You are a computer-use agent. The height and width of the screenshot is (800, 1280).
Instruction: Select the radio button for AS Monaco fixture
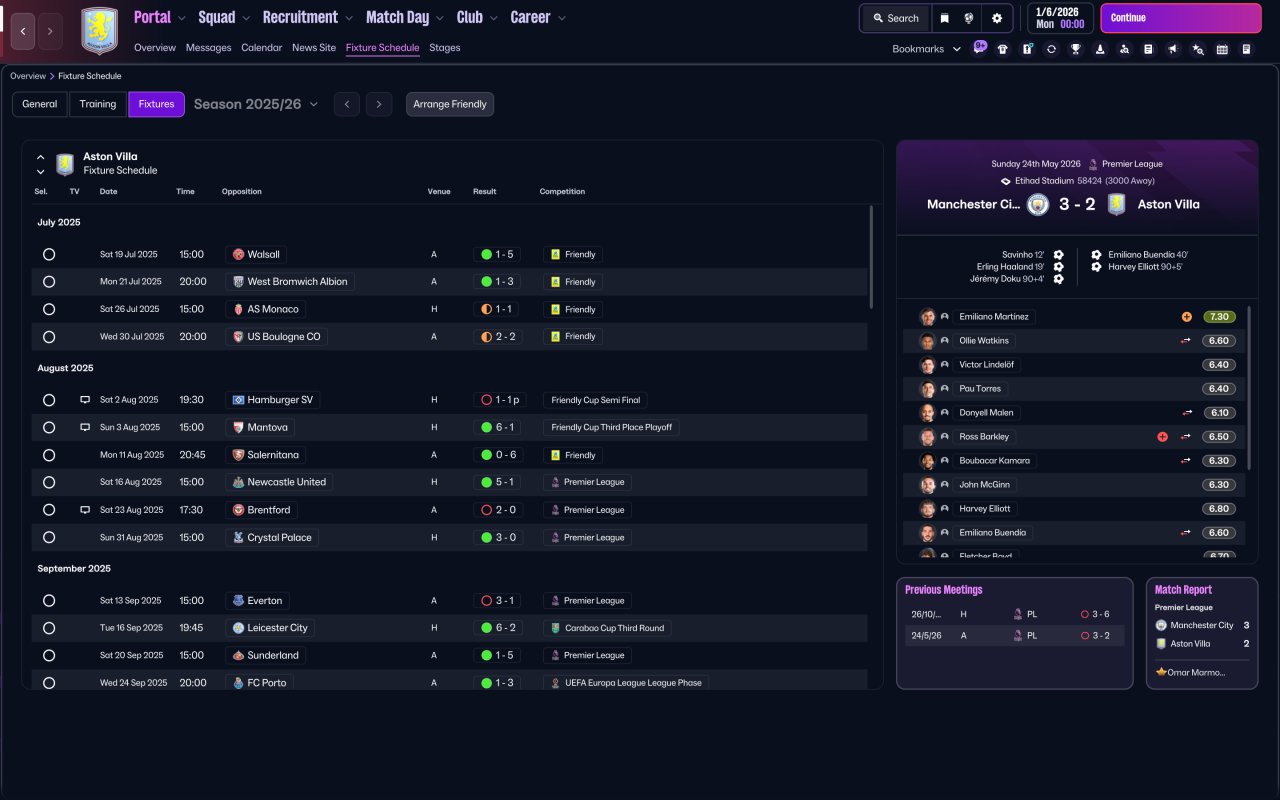(49, 310)
